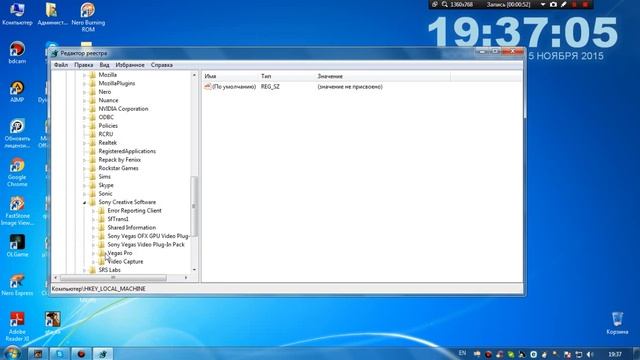The image size is (640, 360).
Task: Select the Repack by Fenixx key
Action: point(120,160)
